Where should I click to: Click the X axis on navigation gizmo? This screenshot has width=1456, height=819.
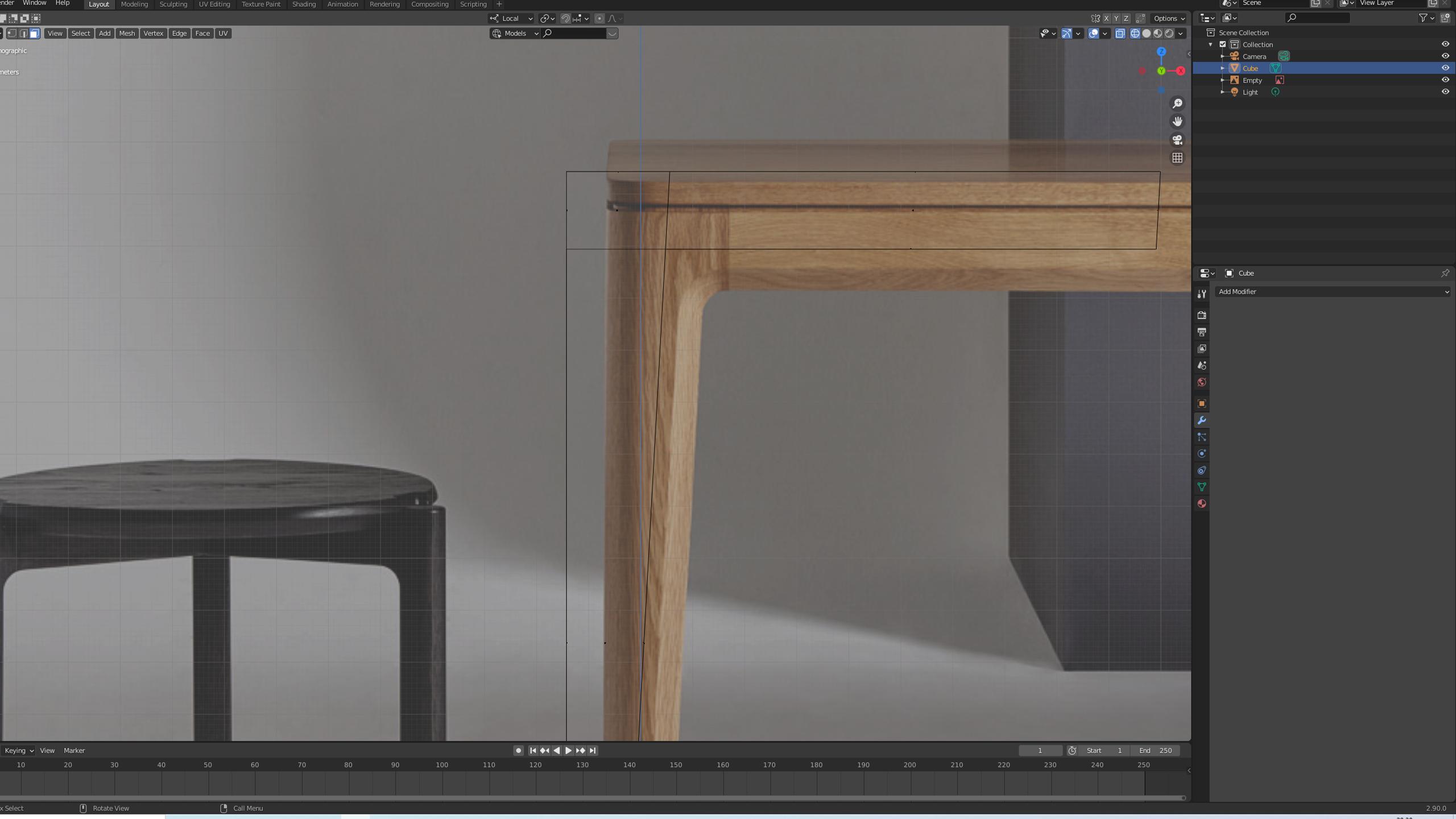point(1181,71)
